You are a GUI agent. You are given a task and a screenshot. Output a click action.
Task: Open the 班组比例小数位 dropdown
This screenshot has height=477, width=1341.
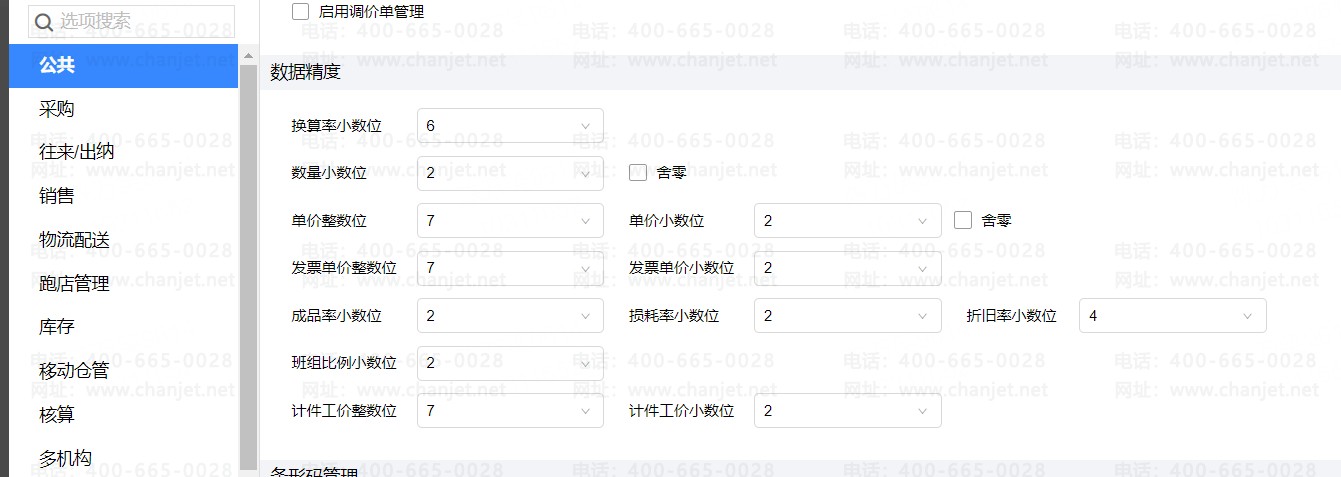tap(510, 363)
